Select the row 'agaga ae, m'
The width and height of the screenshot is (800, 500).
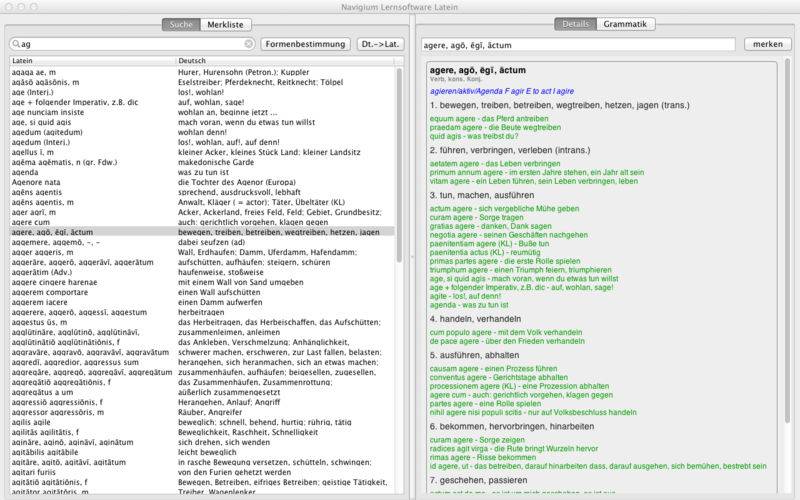[202, 72]
